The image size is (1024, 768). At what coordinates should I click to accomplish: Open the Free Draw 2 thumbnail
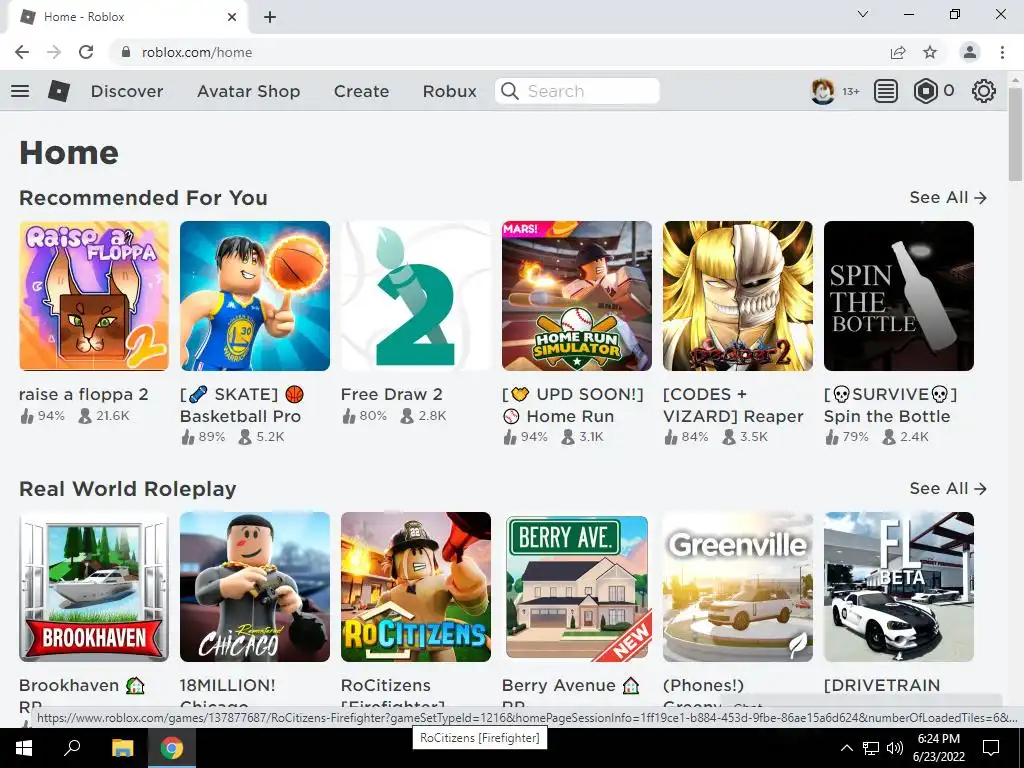tap(416, 296)
